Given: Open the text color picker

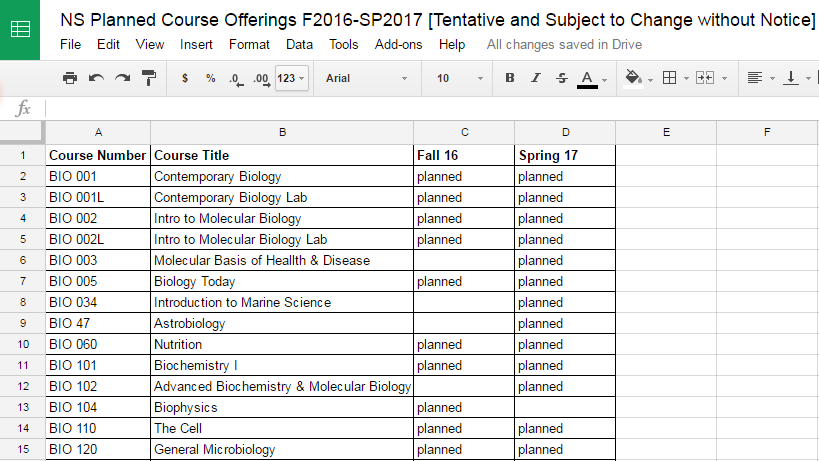Looking at the screenshot, I should (x=587, y=79).
